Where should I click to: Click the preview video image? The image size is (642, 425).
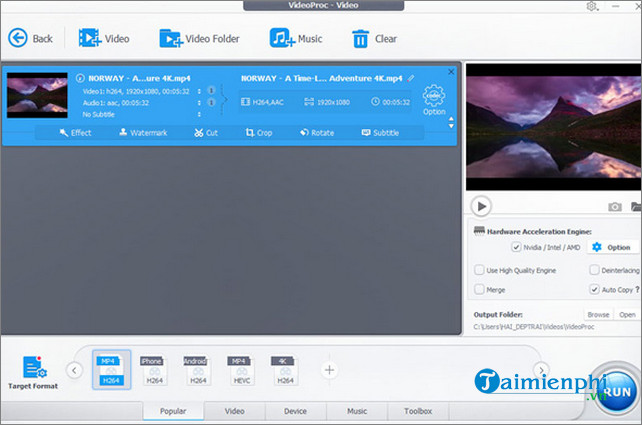coord(554,127)
